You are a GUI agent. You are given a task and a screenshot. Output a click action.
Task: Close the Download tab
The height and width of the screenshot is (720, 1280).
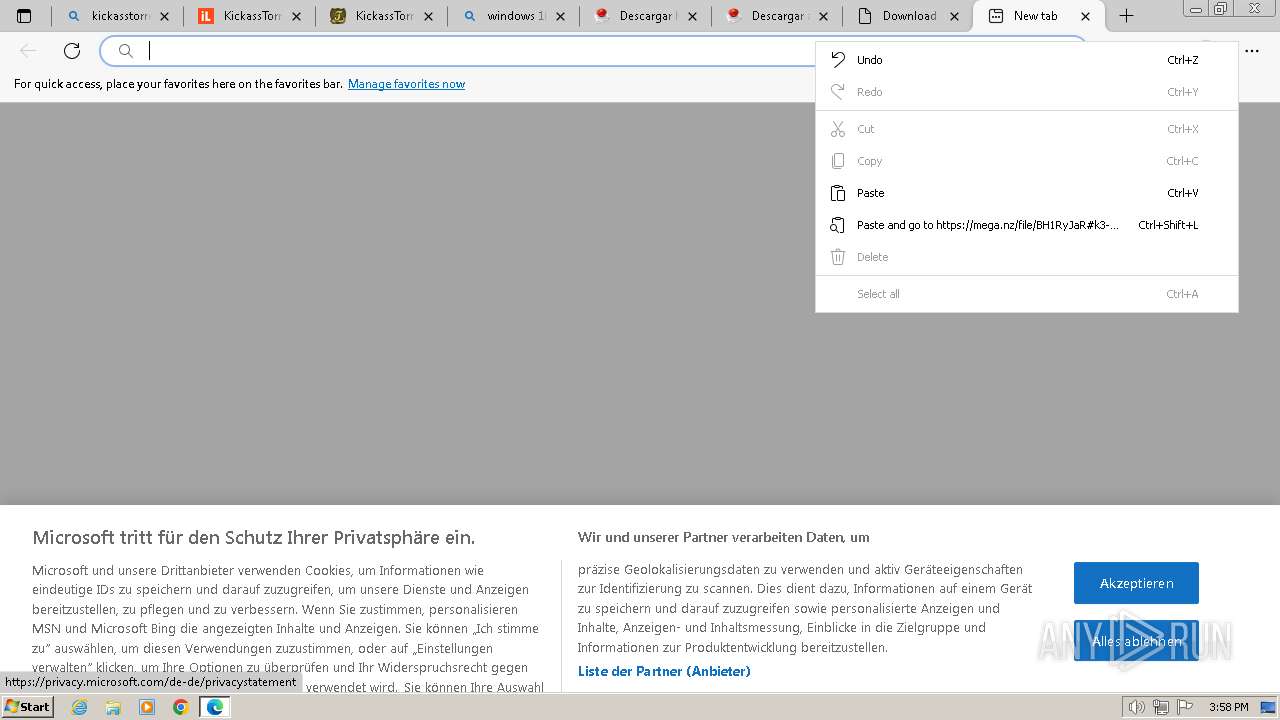click(955, 16)
